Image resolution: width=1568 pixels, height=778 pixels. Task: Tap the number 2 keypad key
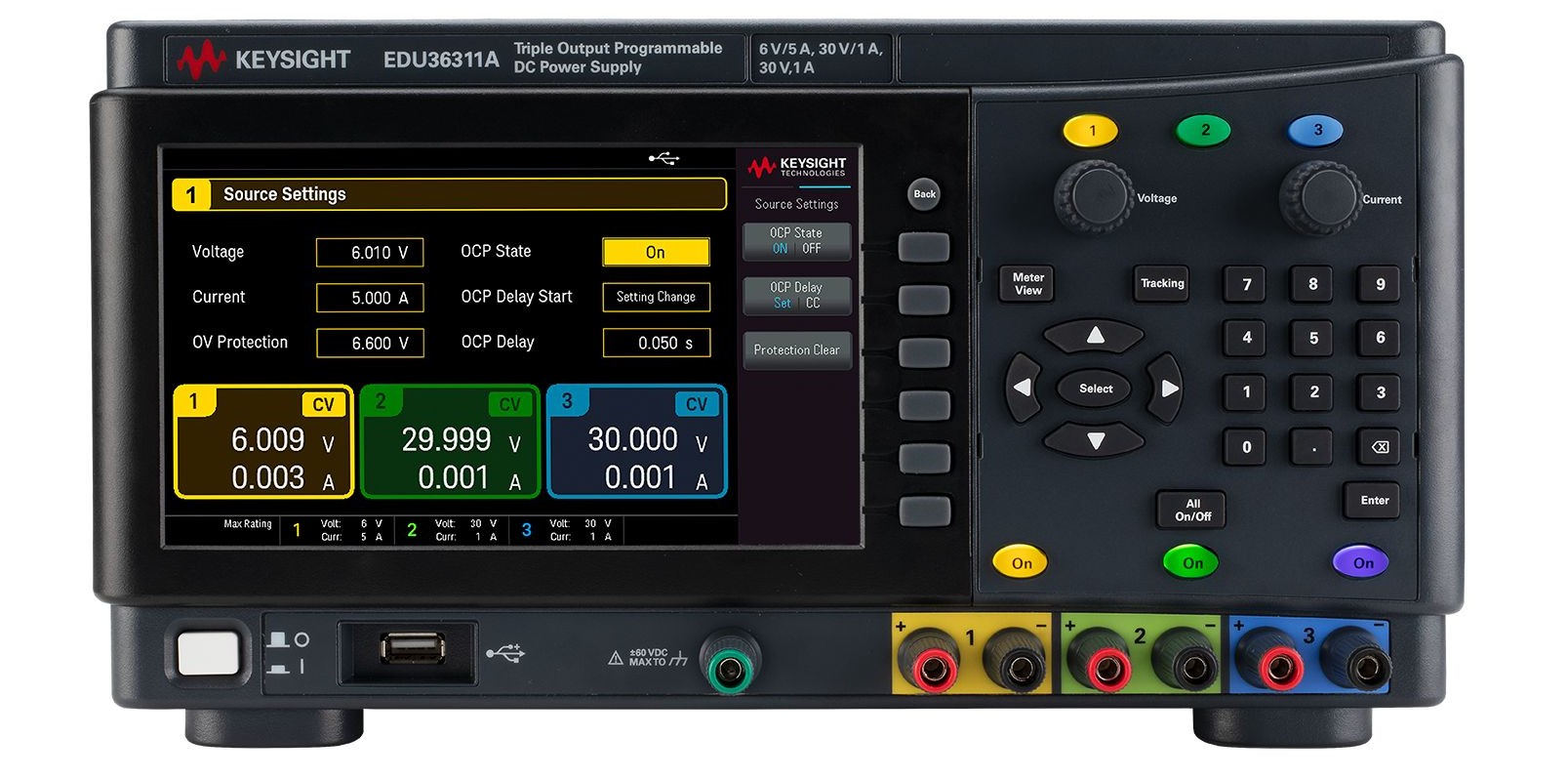(1312, 391)
